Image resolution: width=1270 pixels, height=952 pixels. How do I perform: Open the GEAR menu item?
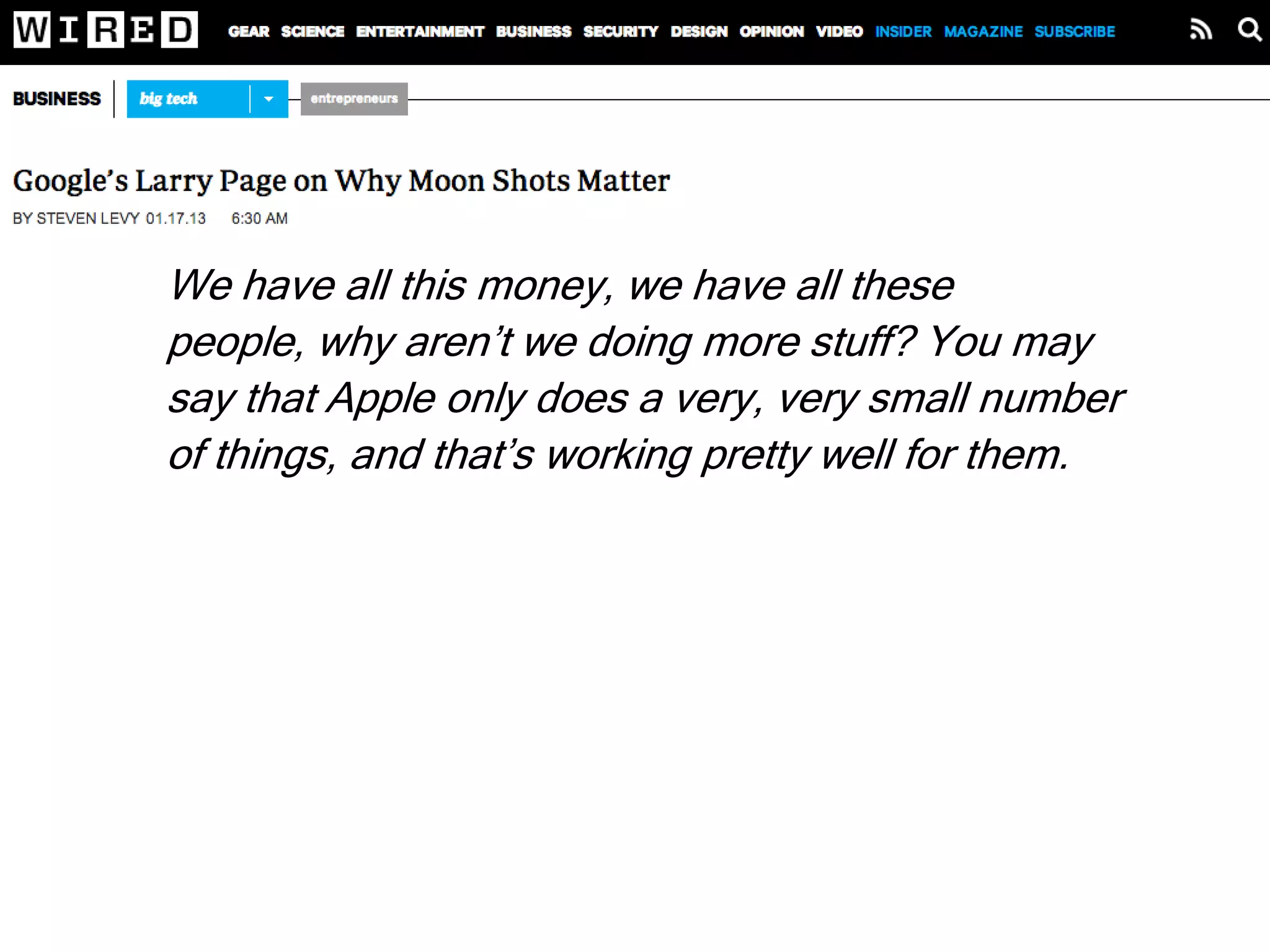click(x=249, y=32)
